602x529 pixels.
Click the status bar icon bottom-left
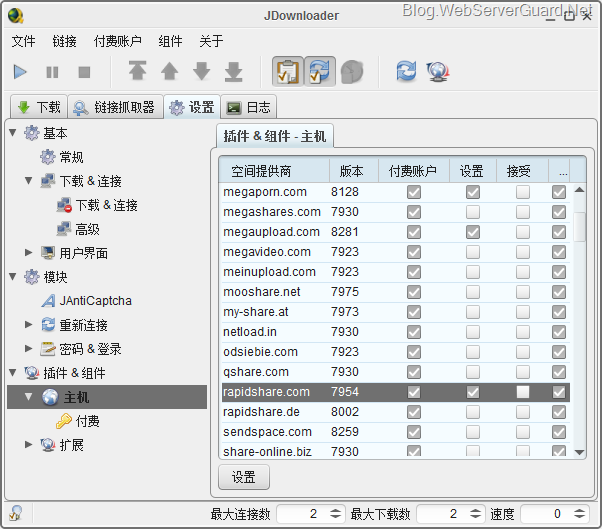(x=15, y=512)
